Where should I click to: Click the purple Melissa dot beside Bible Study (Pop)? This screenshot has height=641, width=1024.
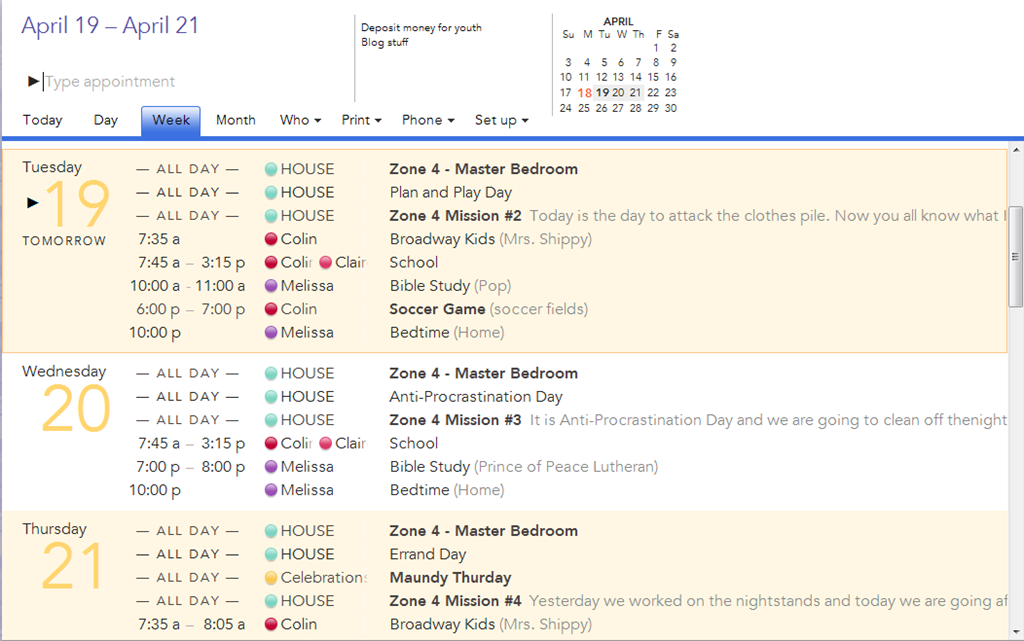tap(271, 286)
